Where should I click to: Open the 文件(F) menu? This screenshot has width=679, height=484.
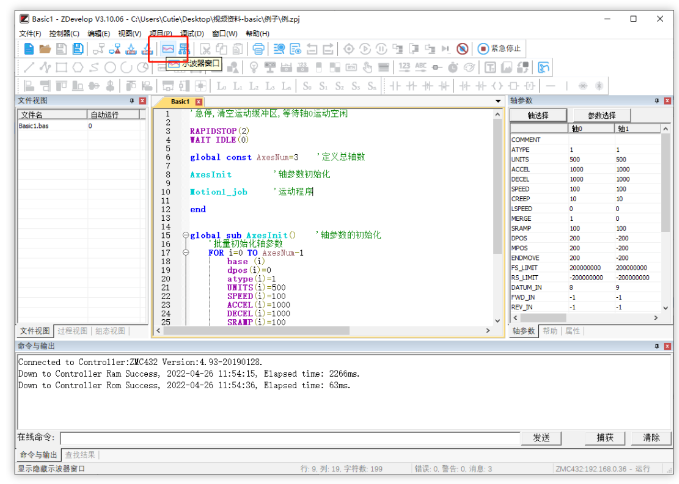point(30,33)
